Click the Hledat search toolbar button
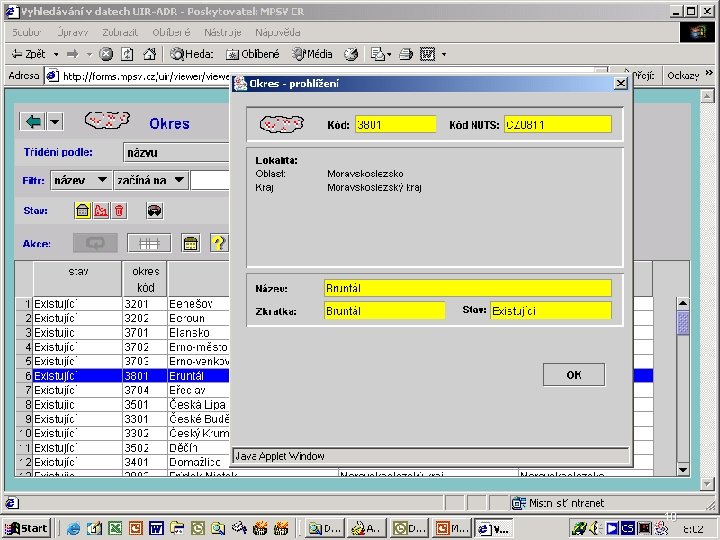Viewport: 720px width, 540px height. pos(191,54)
